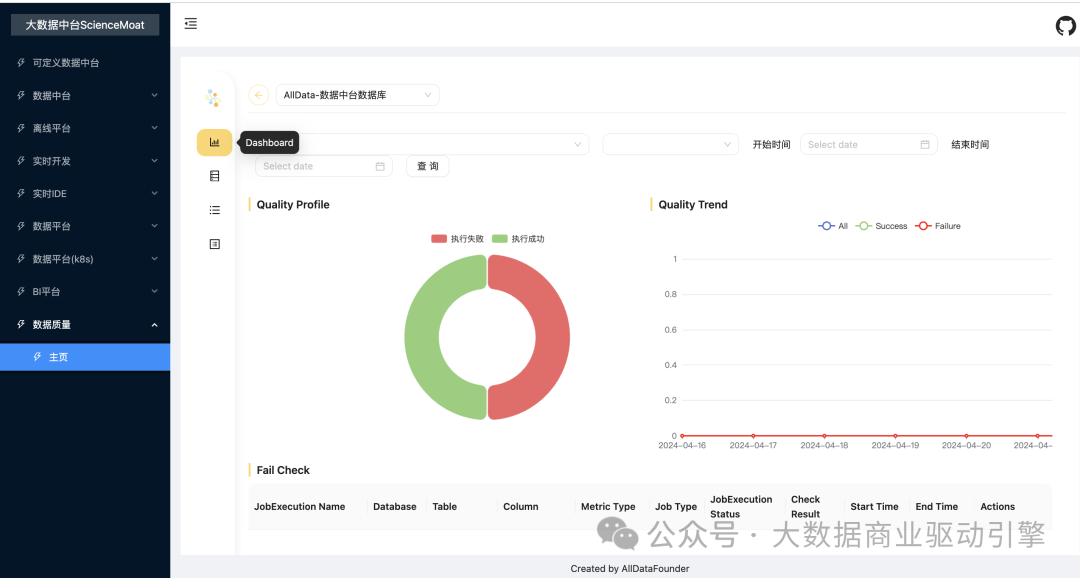Click the round back arrow button

click(259, 95)
